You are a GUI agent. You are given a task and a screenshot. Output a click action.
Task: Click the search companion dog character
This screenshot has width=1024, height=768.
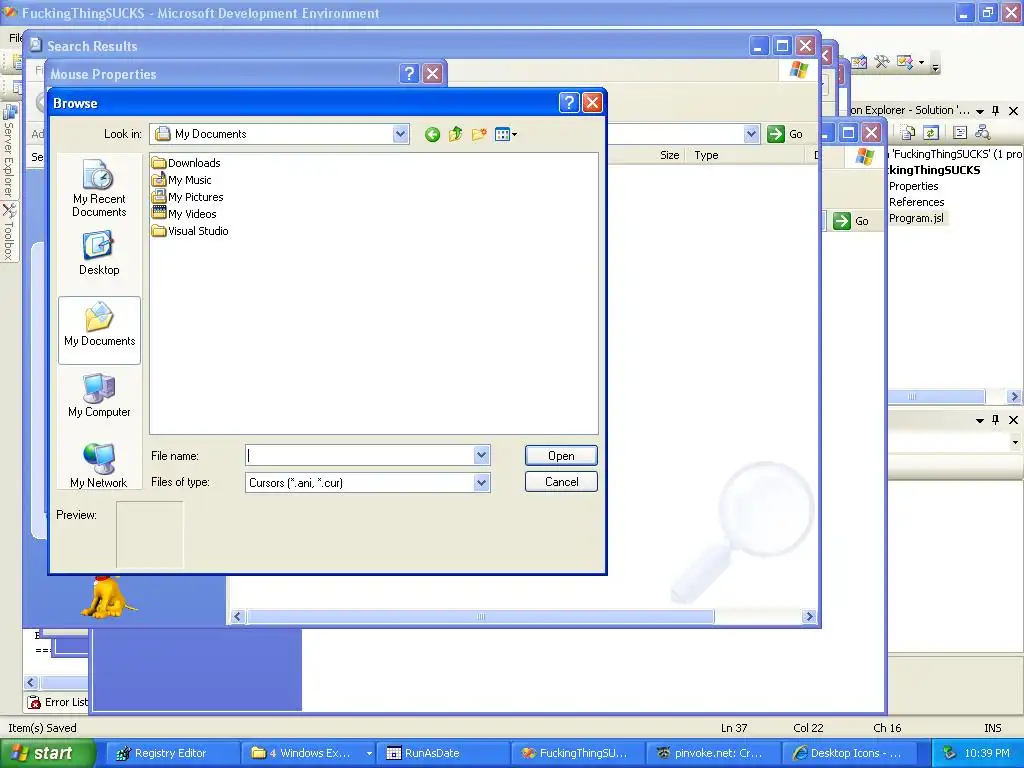pos(108,596)
